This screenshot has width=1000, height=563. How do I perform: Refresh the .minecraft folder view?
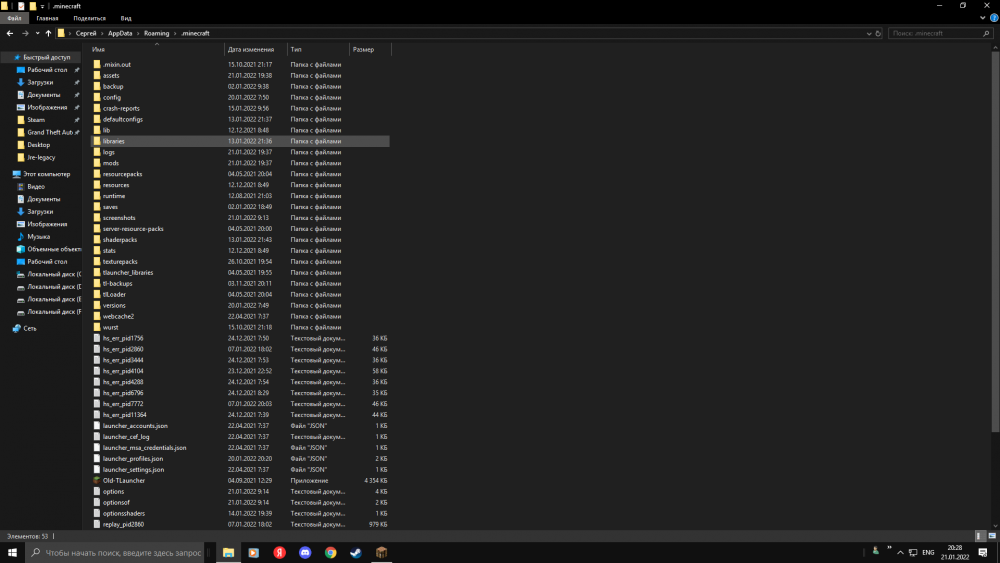point(878,33)
